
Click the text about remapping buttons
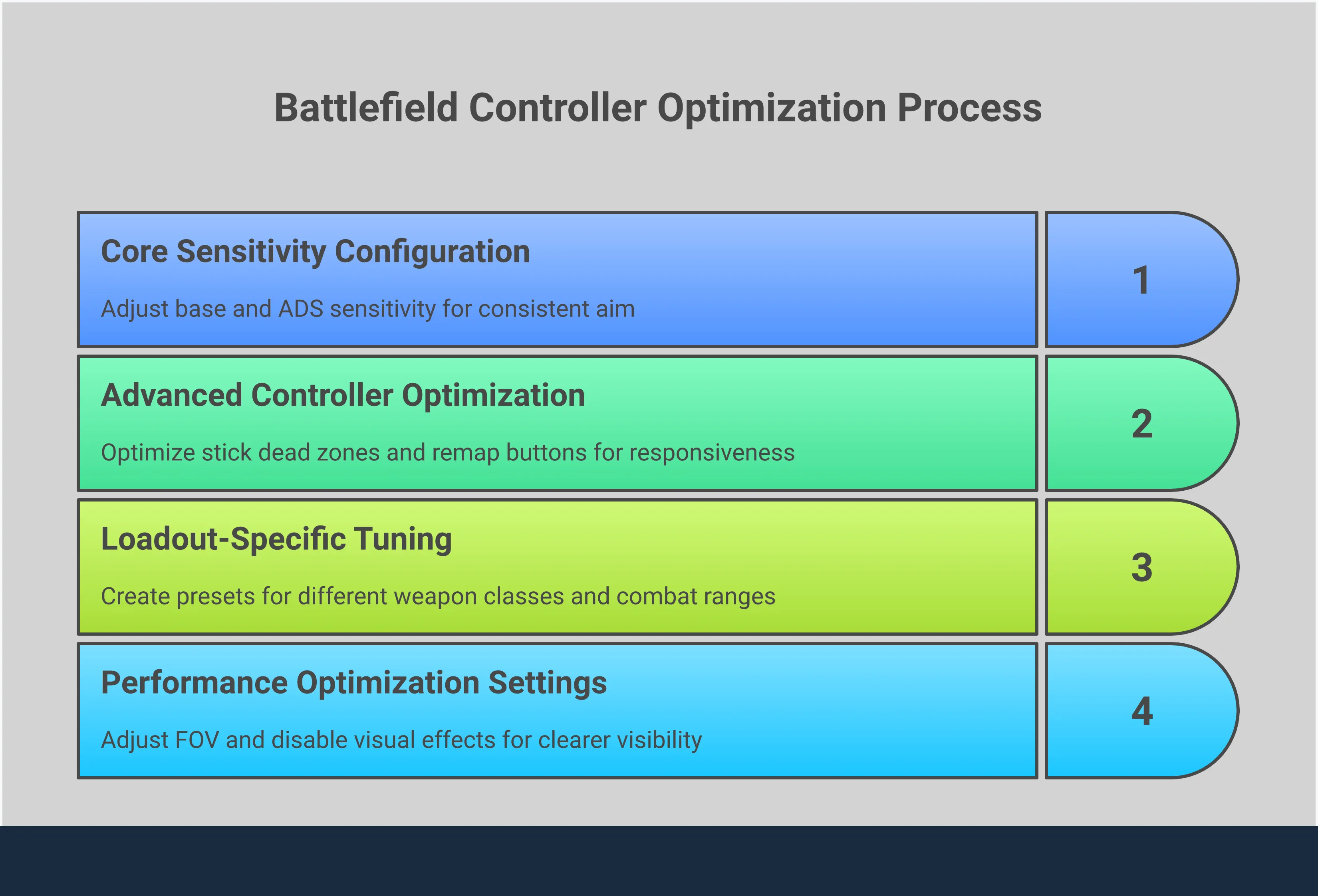point(447,452)
